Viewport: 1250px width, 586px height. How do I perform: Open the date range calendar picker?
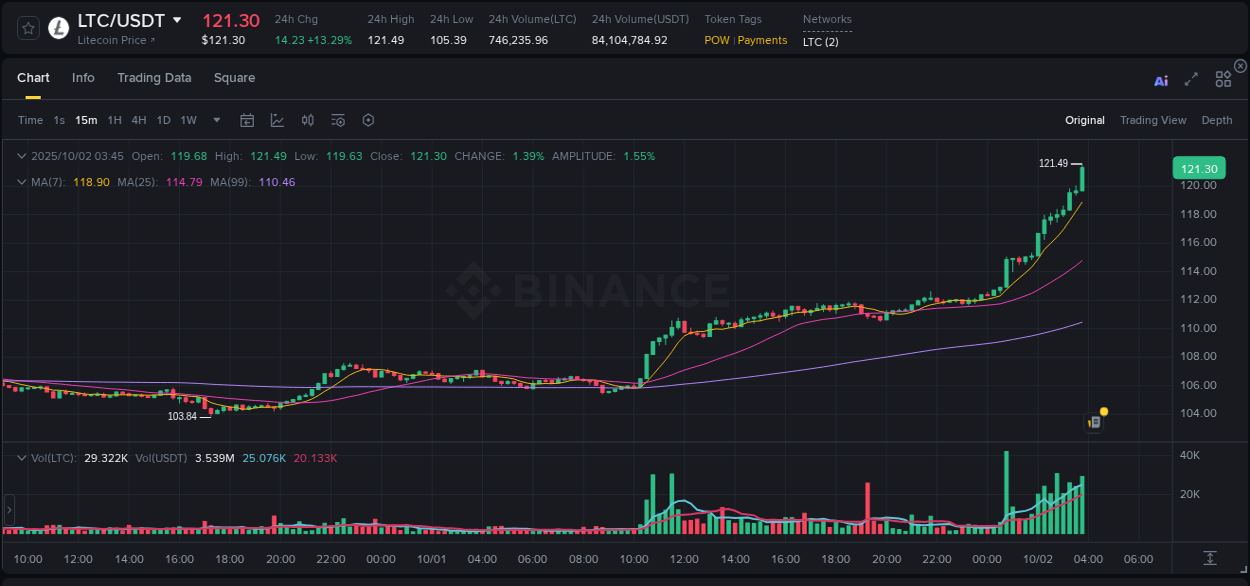(247, 120)
